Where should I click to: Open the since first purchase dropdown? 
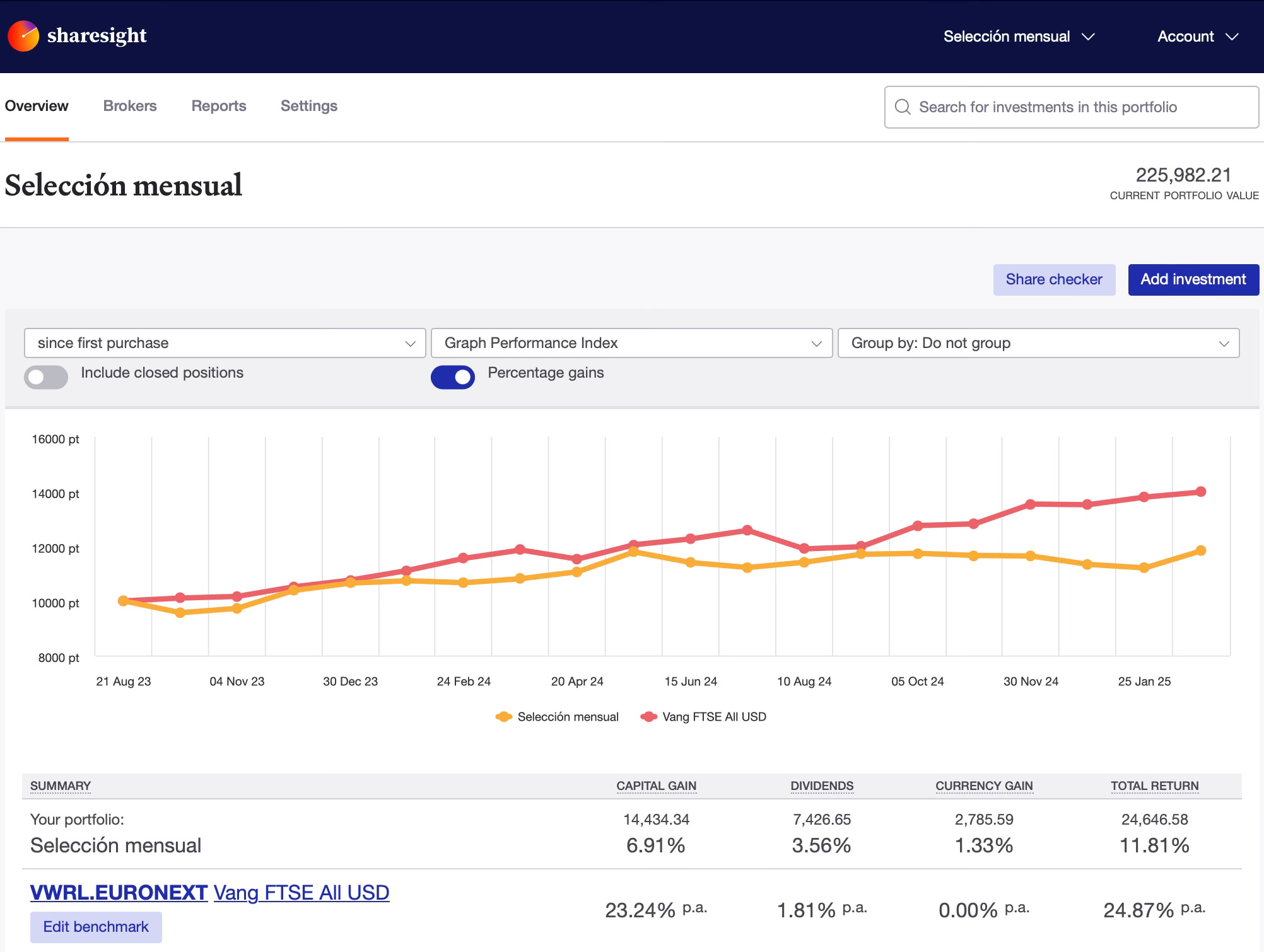(225, 343)
